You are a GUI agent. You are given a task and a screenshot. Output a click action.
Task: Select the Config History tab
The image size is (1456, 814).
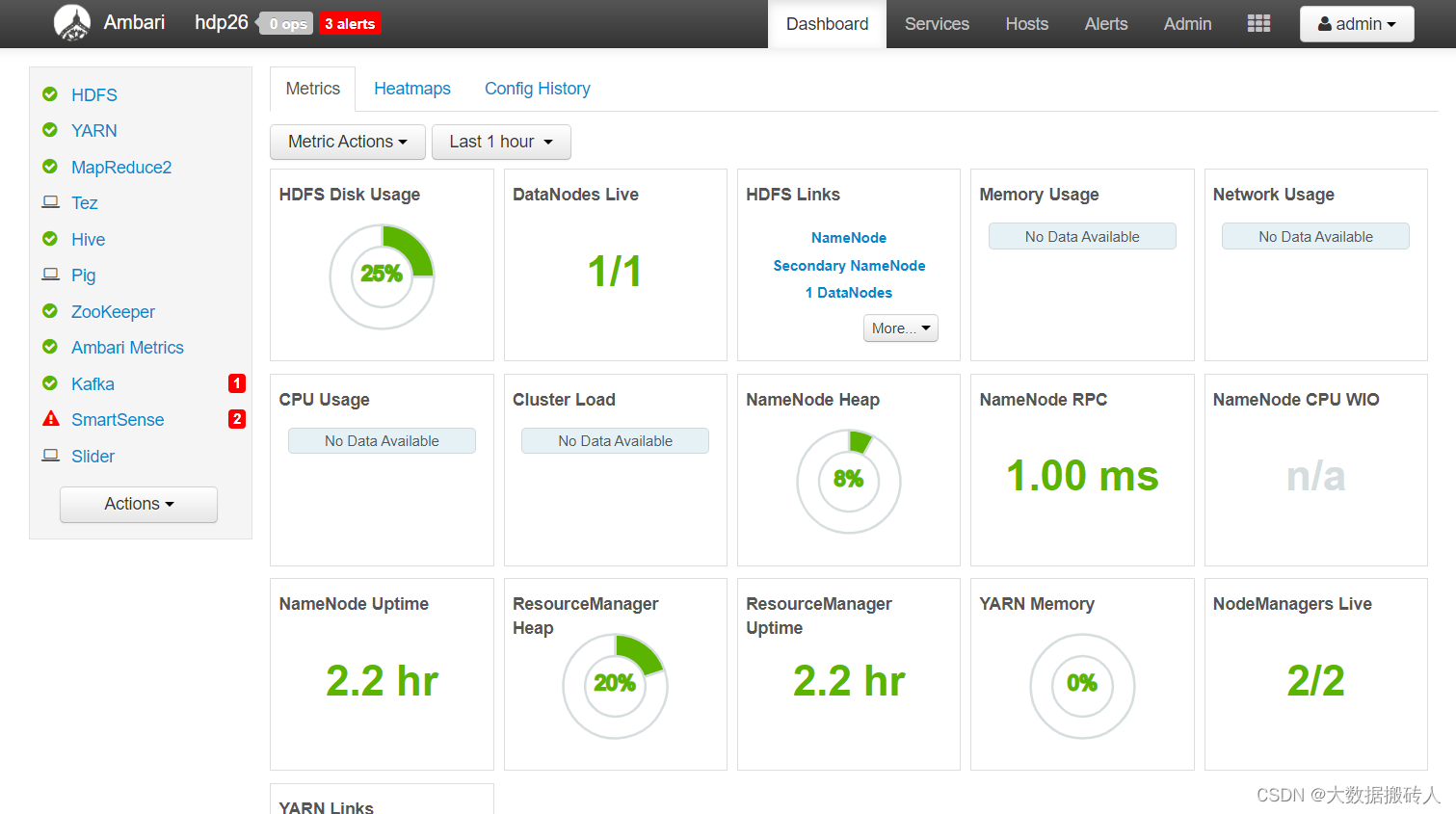click(538, 89)
